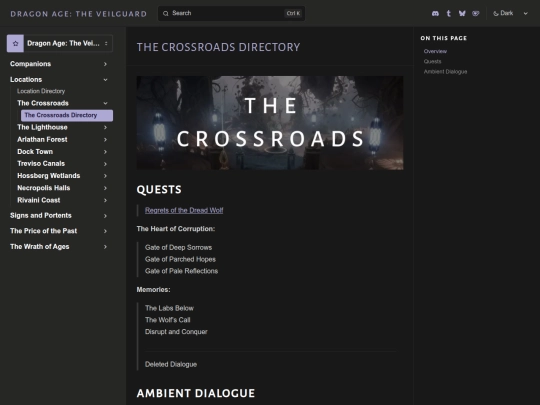Open Location Directory in the sidebar
540x405 pixels.
[x=41, y=91]
